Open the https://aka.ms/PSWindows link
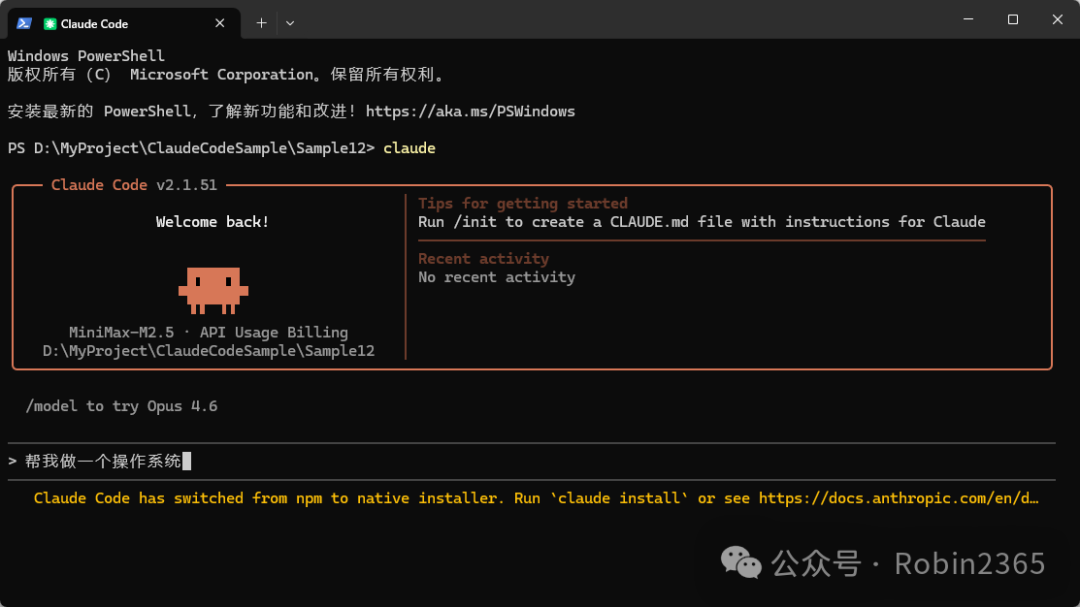1080x607 pixels. pos(472,111)
